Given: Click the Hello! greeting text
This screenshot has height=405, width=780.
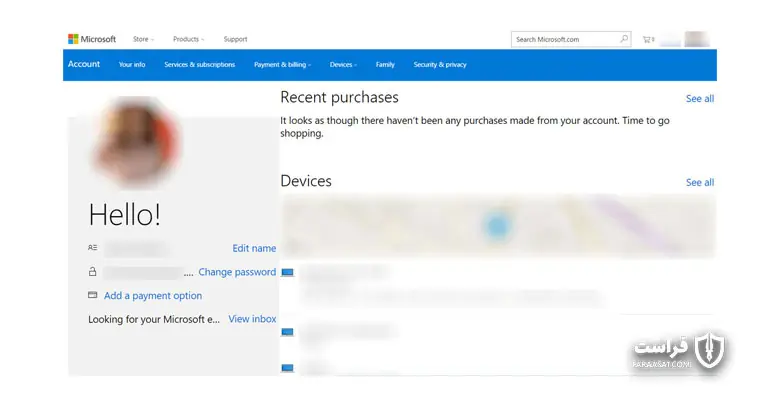Looking at the screenshot, I should pyautogui.click(x=124, y=215).
